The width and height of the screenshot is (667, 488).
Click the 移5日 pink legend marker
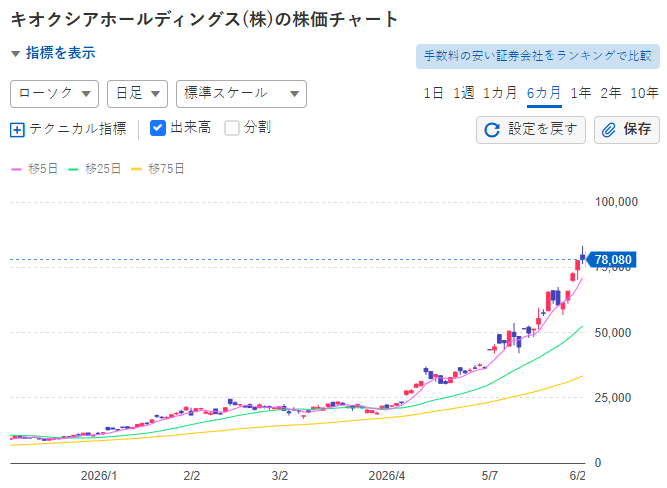click(16, 169)
